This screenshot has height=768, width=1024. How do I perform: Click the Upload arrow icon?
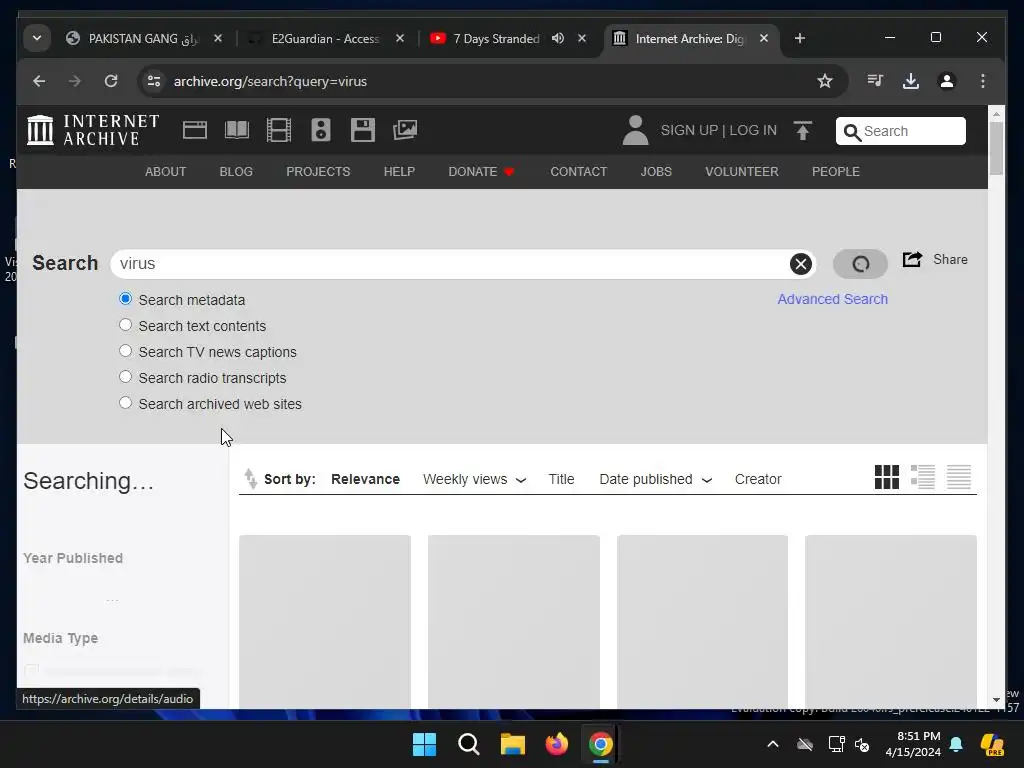click(803, 131)
